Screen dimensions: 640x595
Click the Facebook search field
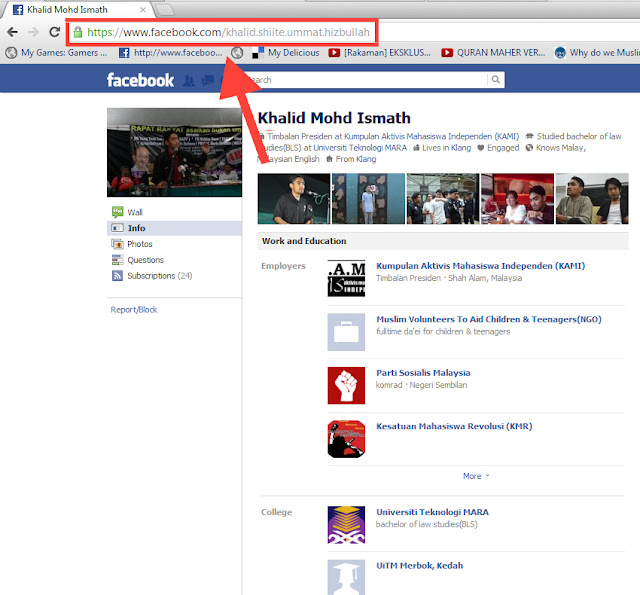365,80
